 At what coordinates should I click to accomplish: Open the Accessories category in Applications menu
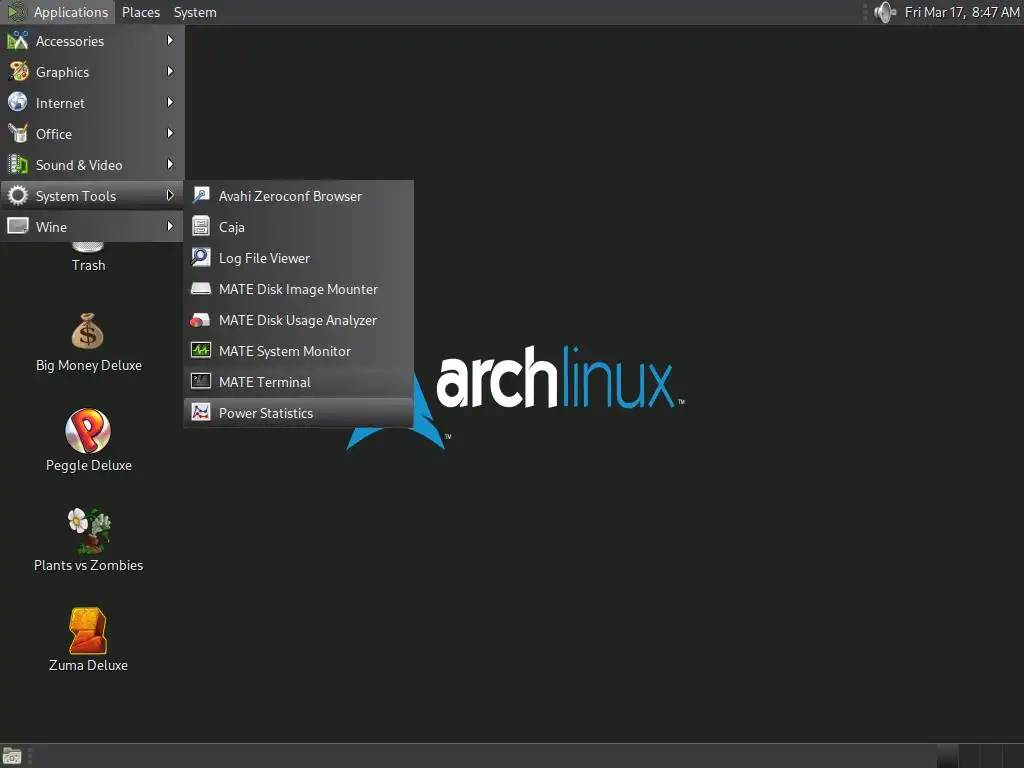tap(92, 41)
